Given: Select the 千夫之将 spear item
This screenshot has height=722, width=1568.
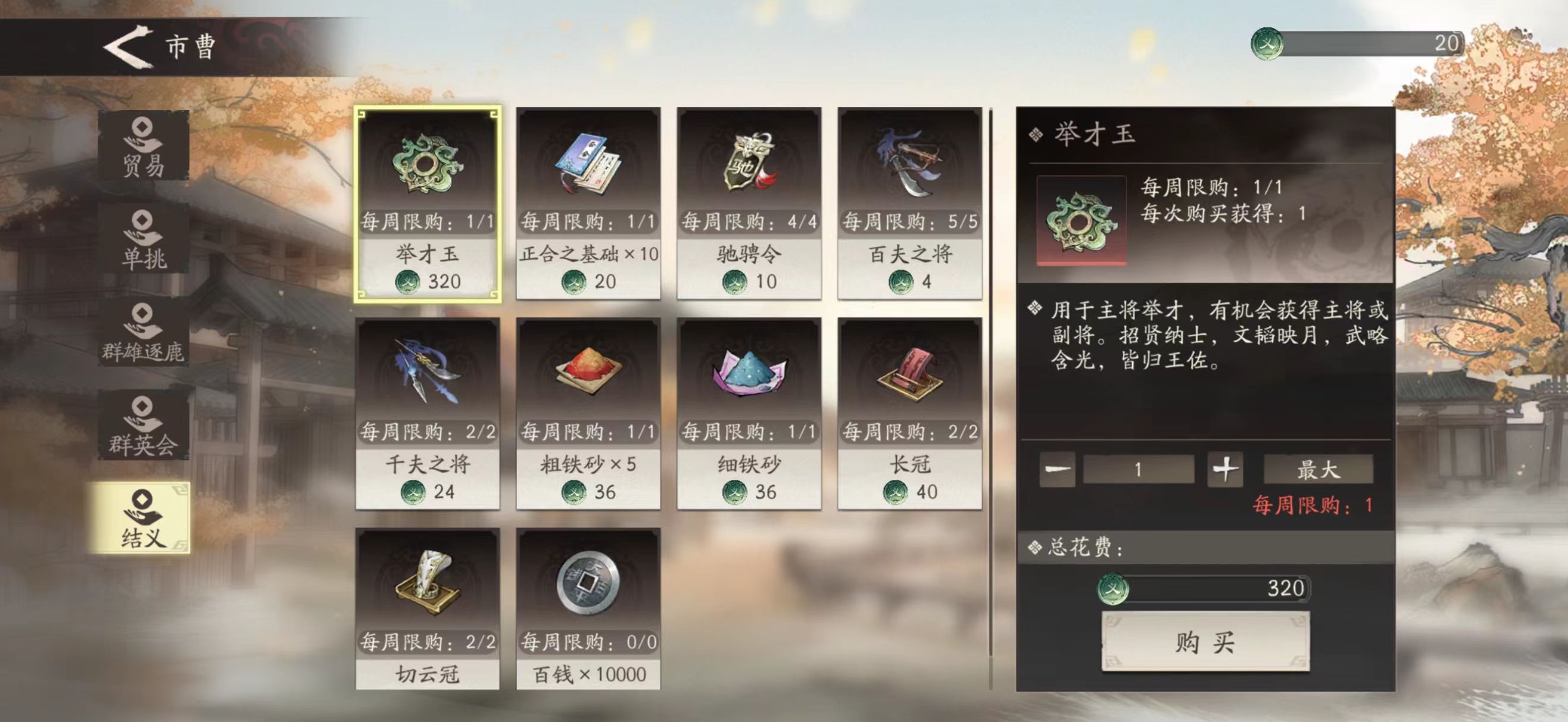Looking at the screenshot, I should [428, 414].
